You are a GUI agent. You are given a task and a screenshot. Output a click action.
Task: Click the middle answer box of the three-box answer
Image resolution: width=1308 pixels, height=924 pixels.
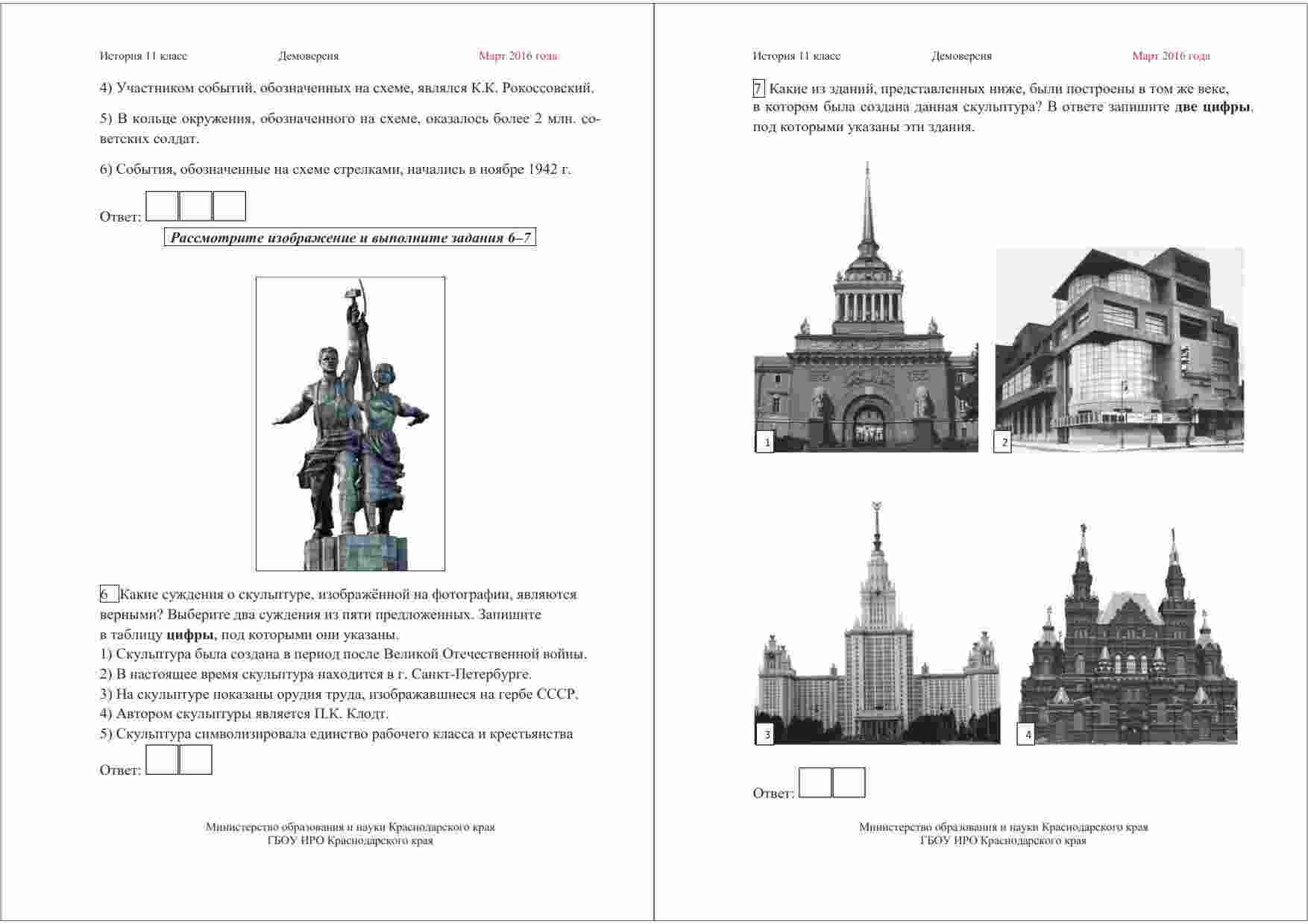195,207
